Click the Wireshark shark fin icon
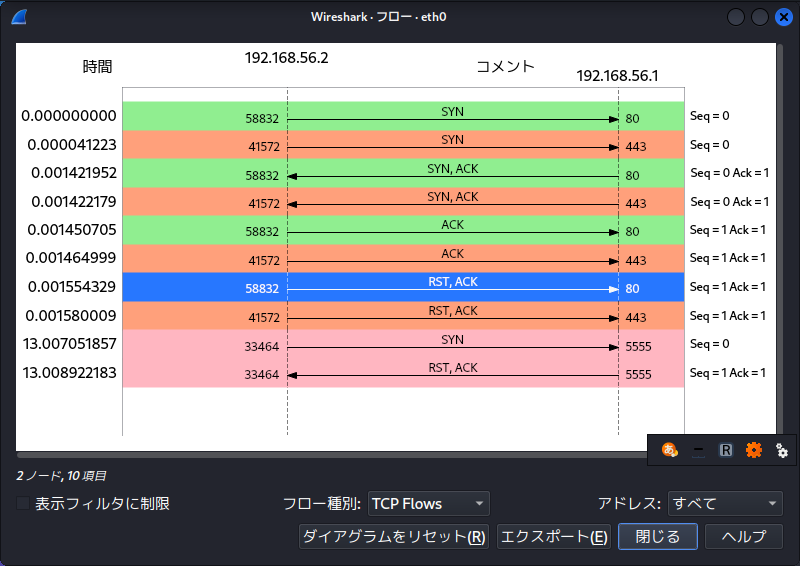Viewport: 800px width, 566px height. coord(19,17)
